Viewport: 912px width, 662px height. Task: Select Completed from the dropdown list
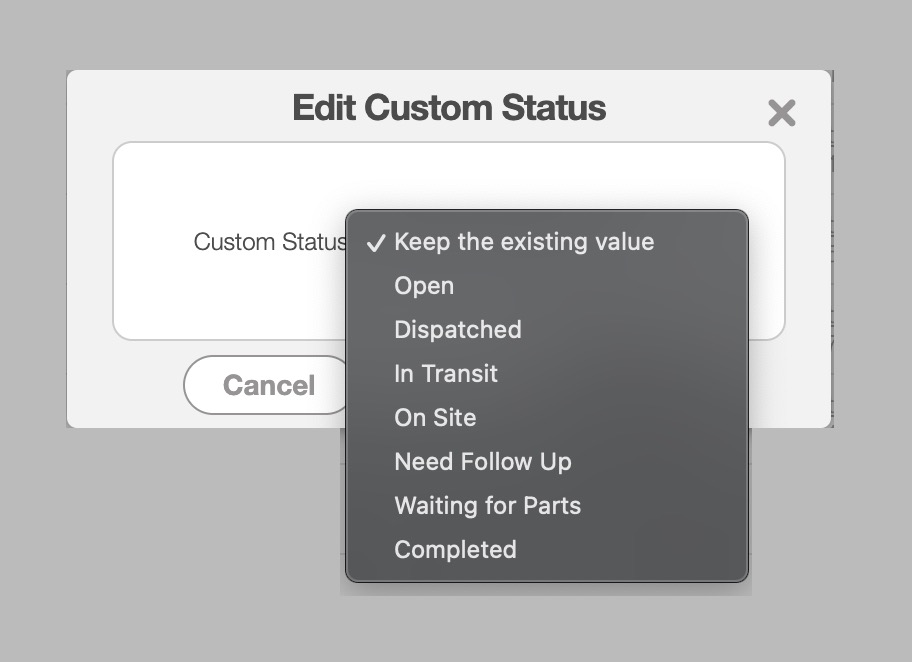pyautogui.click(x=456, y=550)
